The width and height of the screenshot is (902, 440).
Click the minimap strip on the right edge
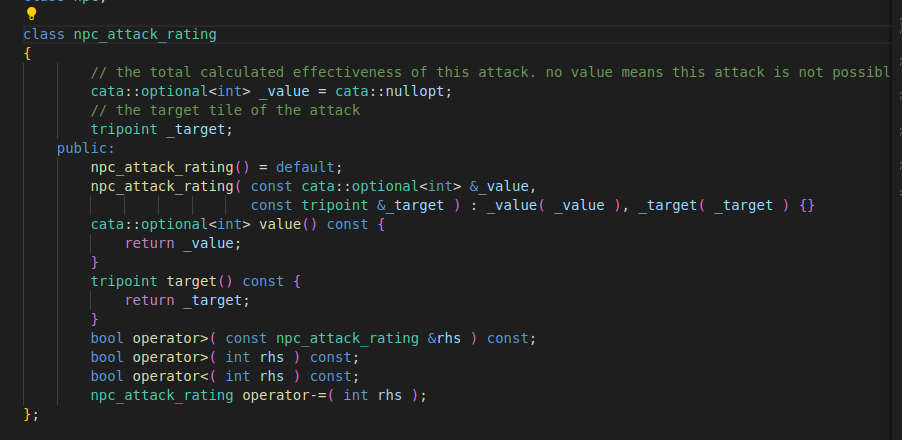[898, 220]
